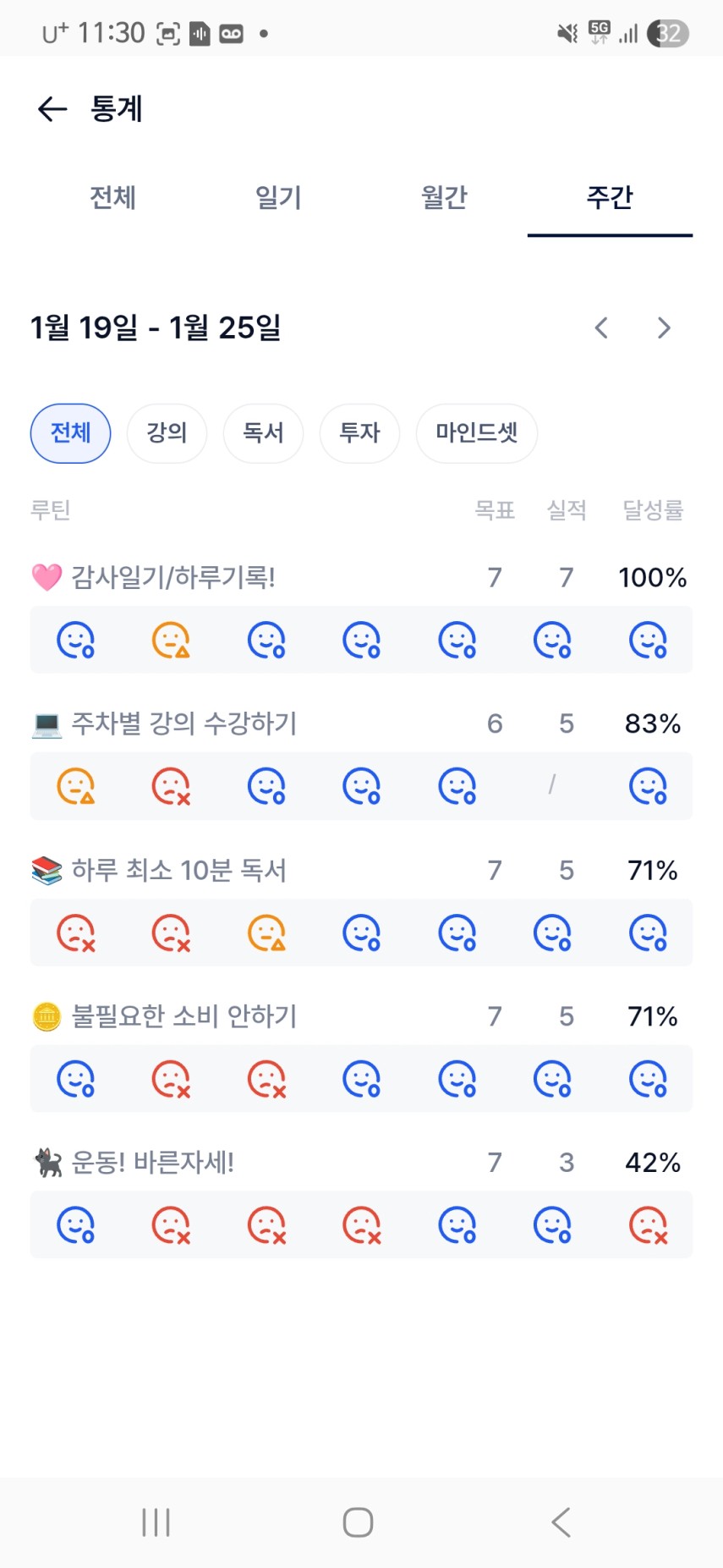
Task: Tap the first red failed face in 주차별 강의 수강하기
Action: pos(170,786)
